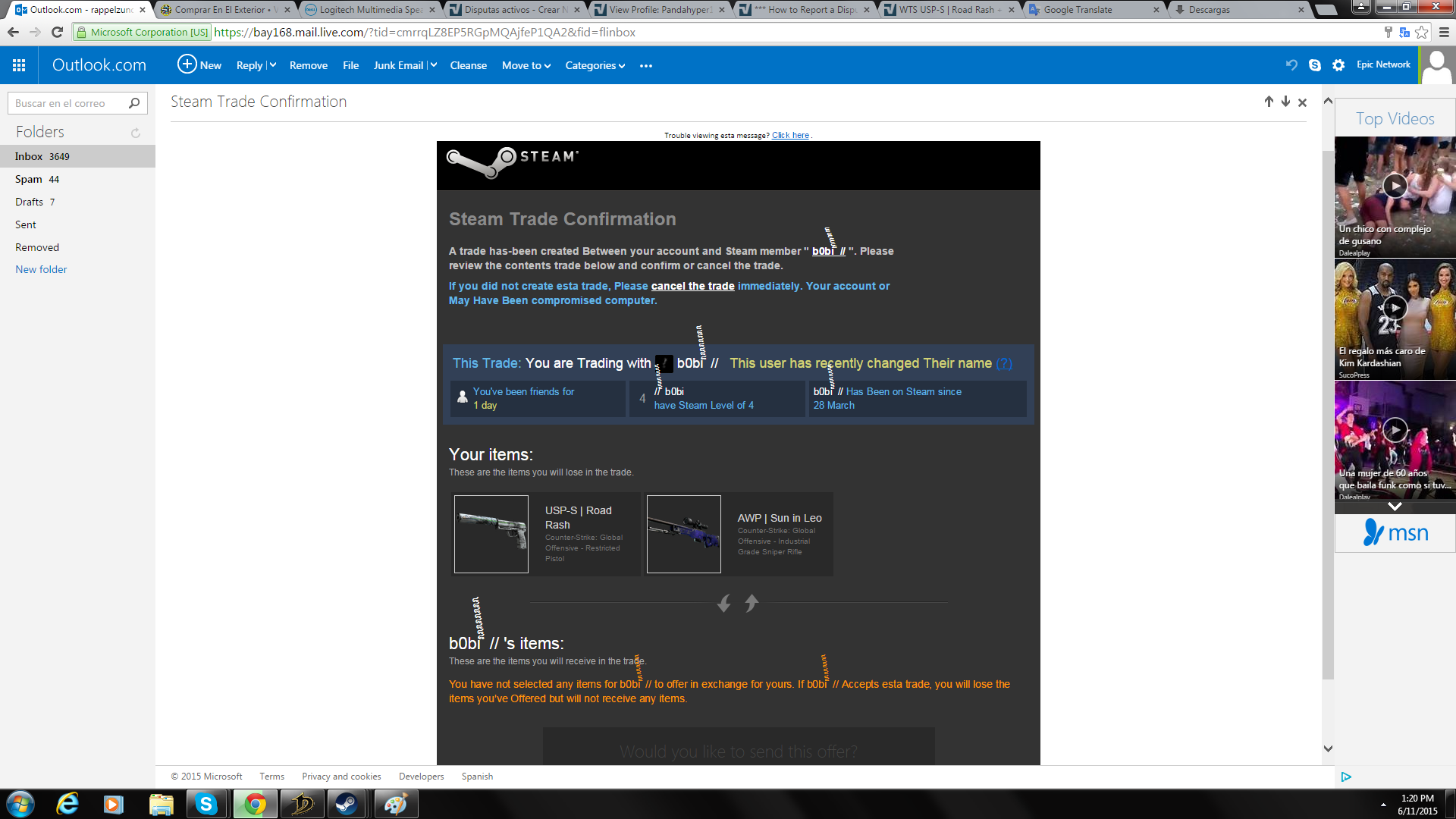The width and height of the screenshot is (1456, 819).
Task: Open the account profile picture
Action: coord(1436,65)
